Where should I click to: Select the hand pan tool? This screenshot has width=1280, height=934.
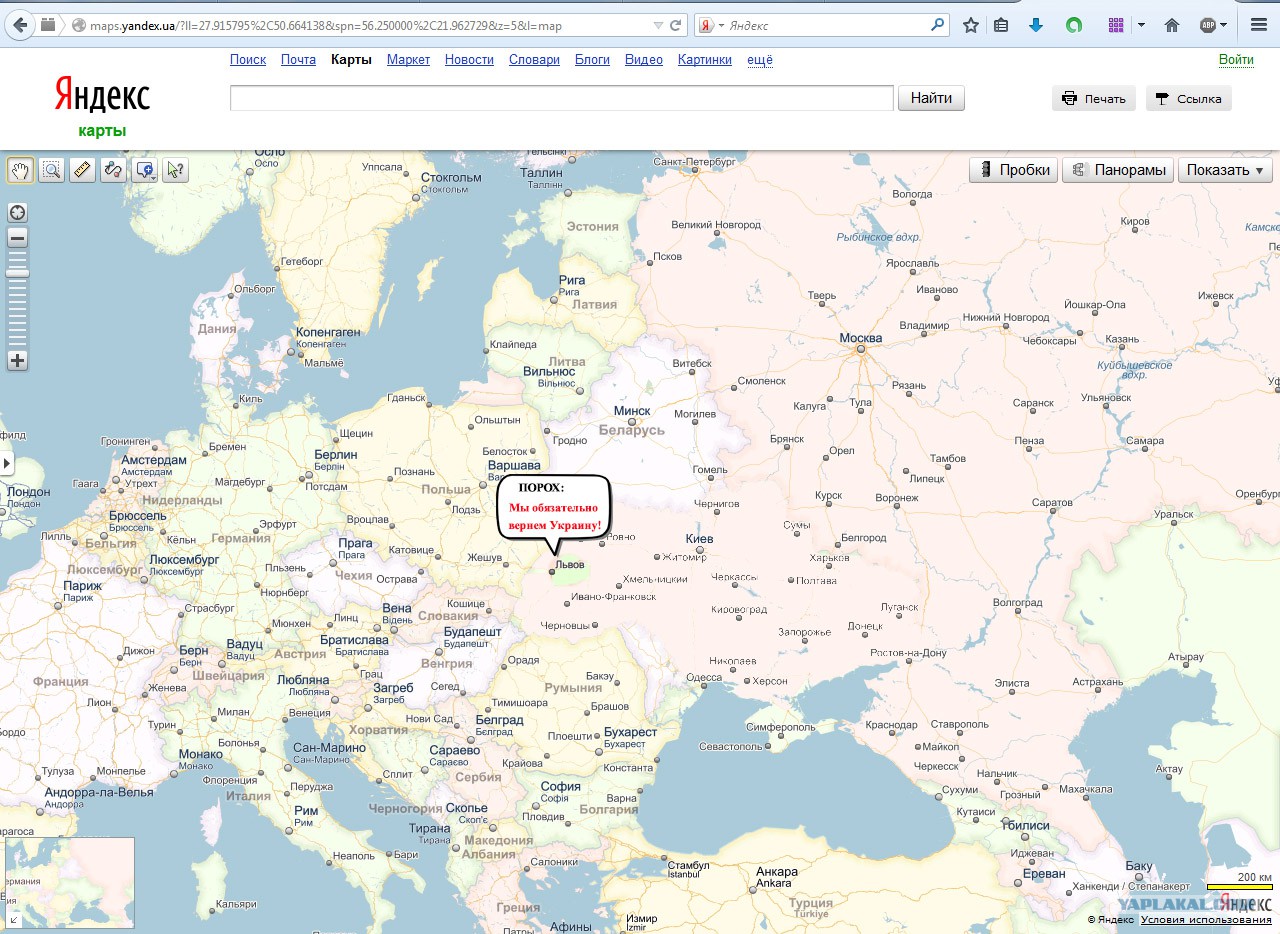pyautogui.click(x=20, y=170)
